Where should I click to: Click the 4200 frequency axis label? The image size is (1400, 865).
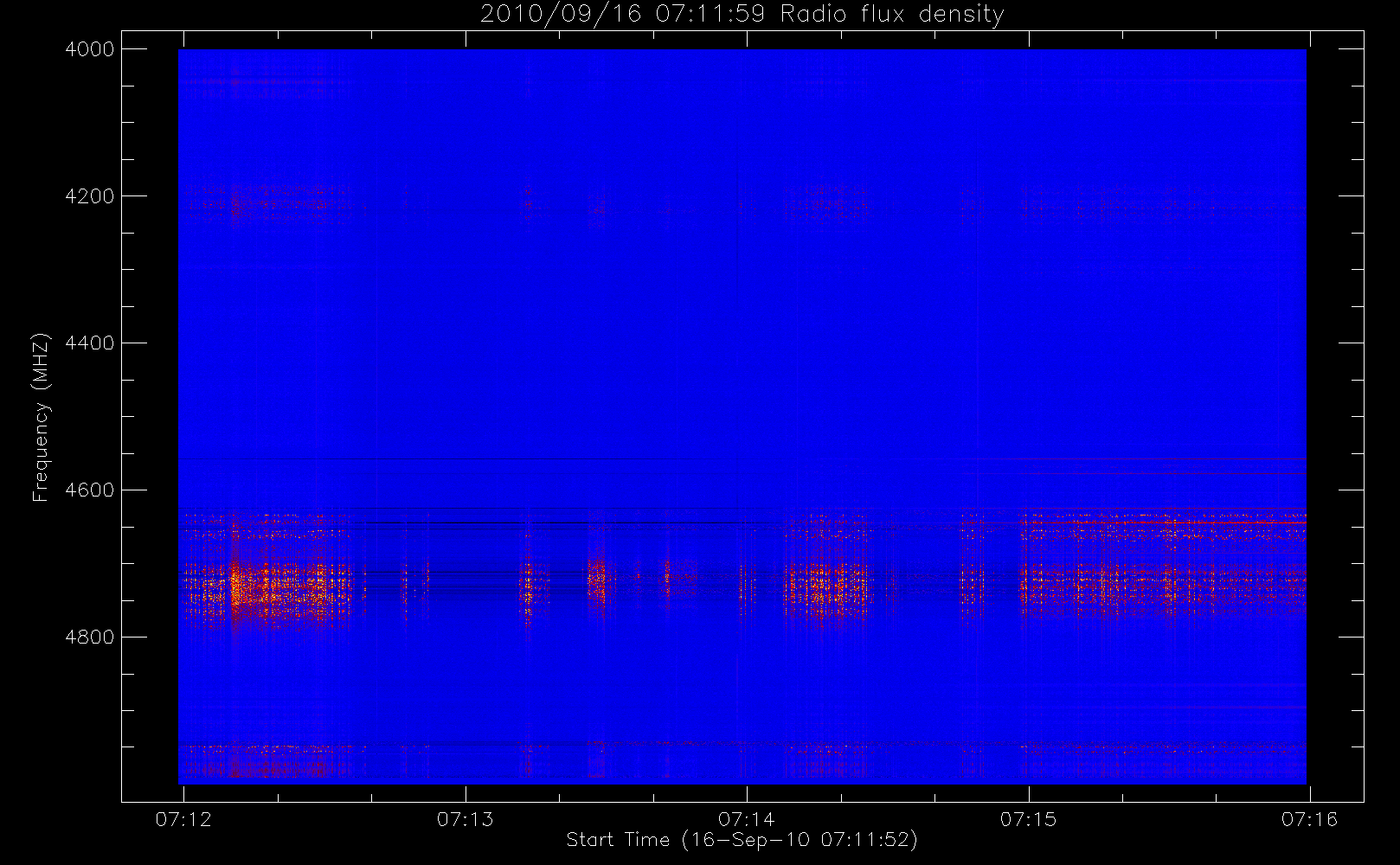[x=90, y=196]
